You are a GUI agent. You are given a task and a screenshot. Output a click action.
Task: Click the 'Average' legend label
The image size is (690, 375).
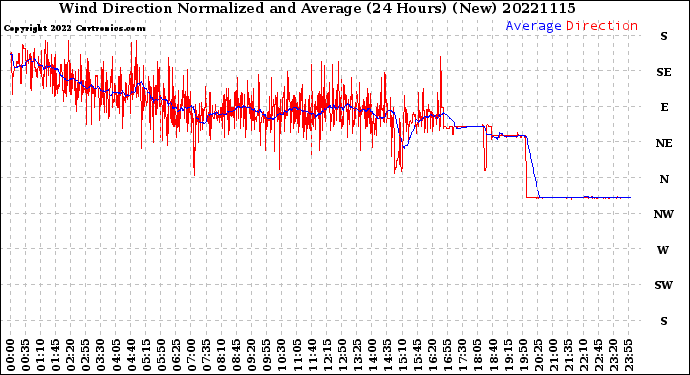[533, 26]
